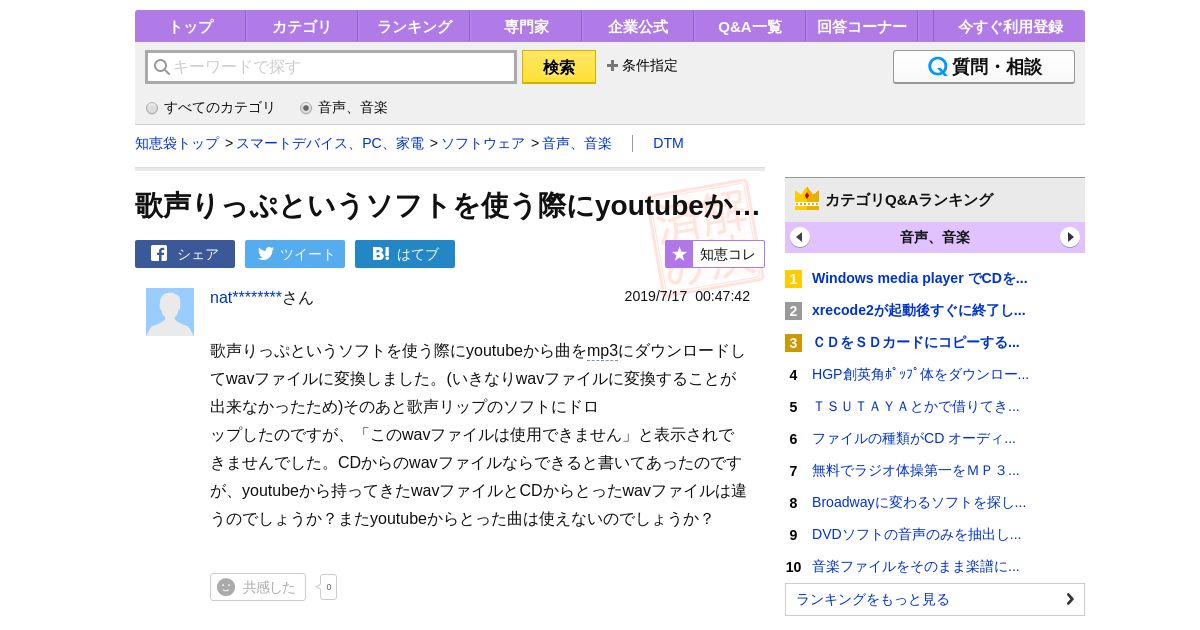Tweet the question via ツイート button

(x=295, y=254)
